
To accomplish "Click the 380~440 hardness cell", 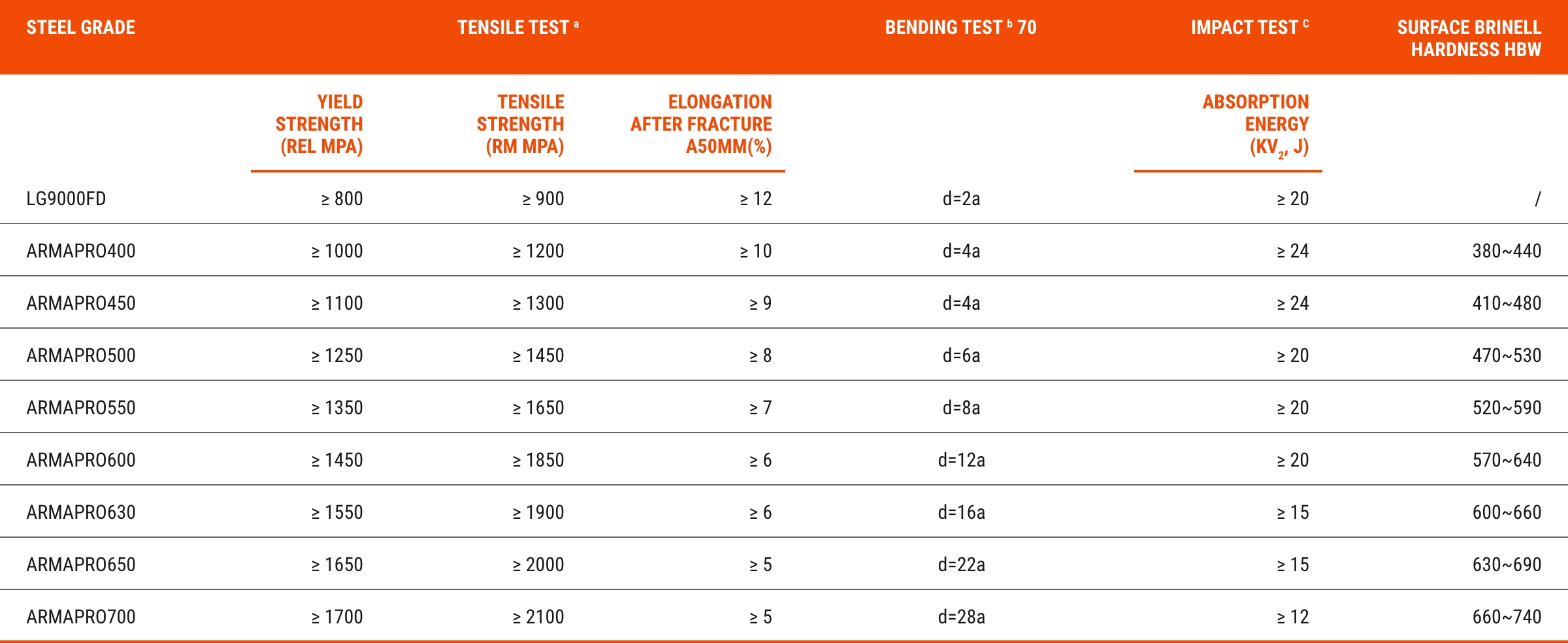I will [x=1507, y=251].
